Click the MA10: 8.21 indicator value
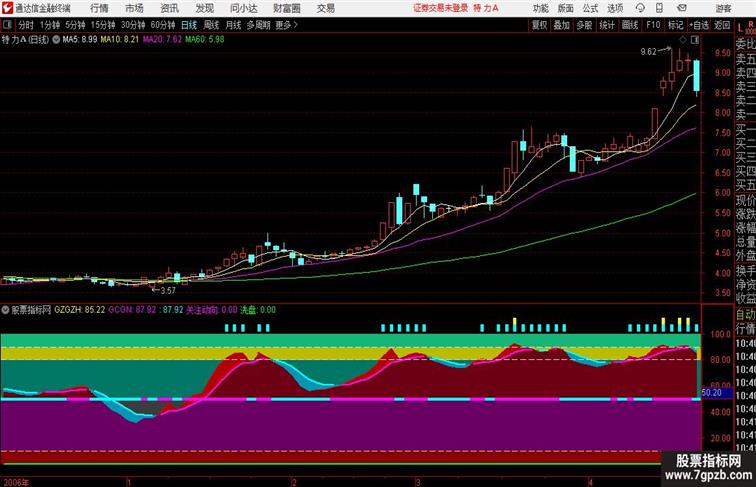Viewport: 756px width, 487px height. pyautogui.click(x=120, y=40)
